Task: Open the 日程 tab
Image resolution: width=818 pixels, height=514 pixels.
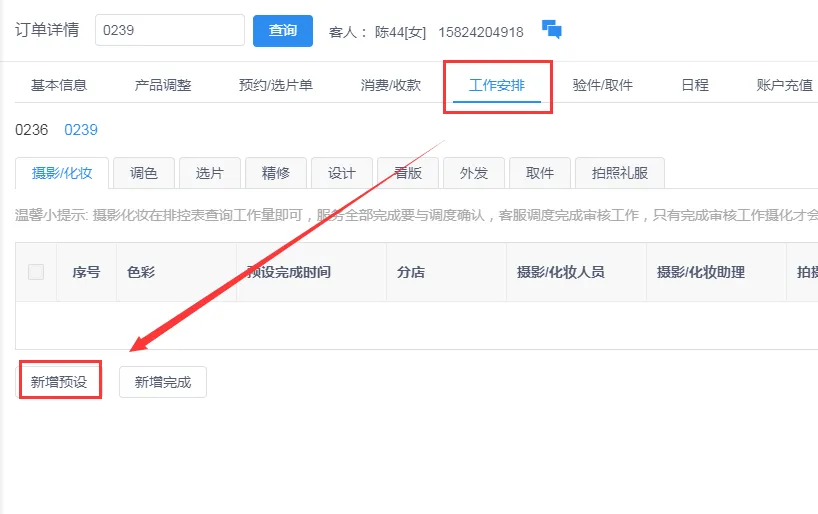Action: pyautogui.click(x=695, y=85)
